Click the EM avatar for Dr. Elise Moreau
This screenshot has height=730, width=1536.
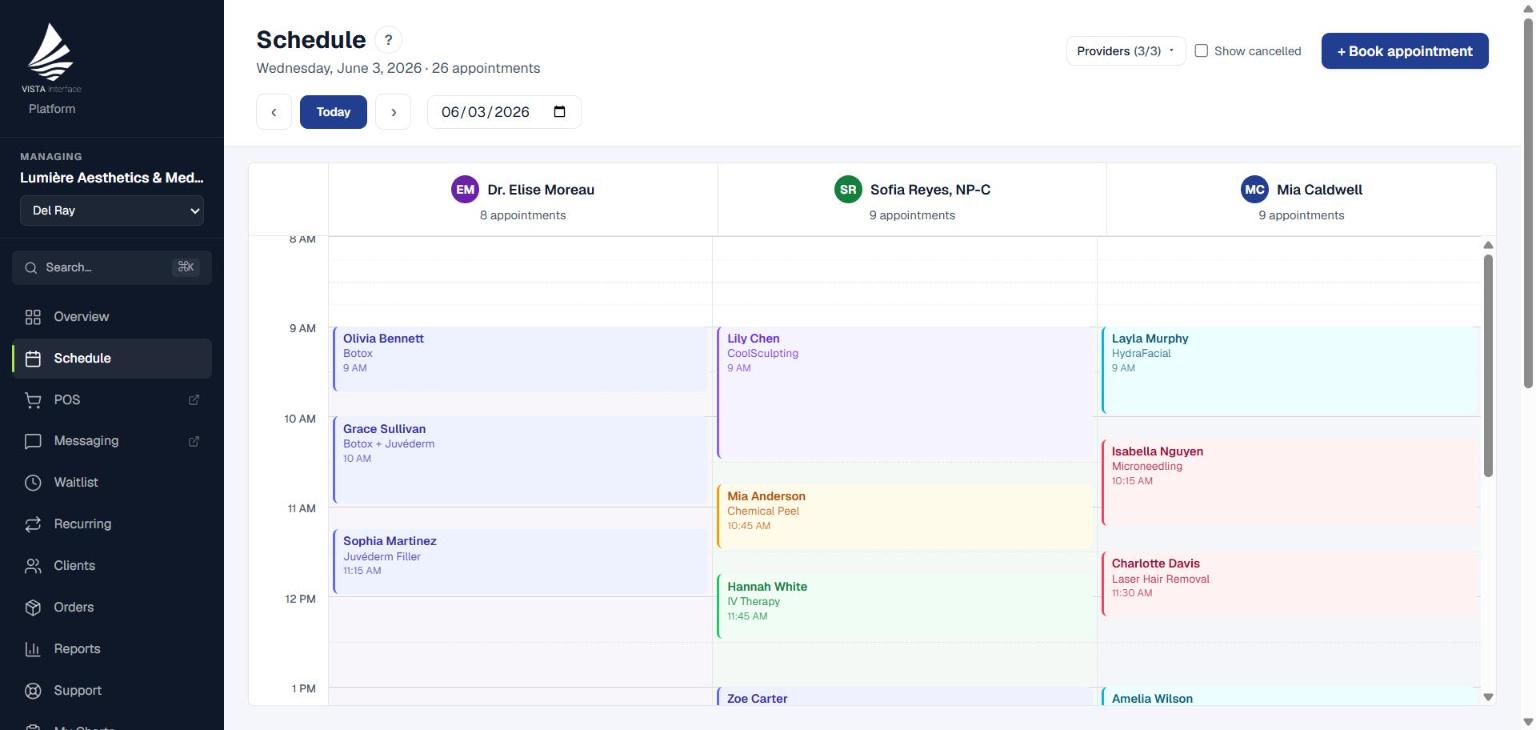click(465, 189)
